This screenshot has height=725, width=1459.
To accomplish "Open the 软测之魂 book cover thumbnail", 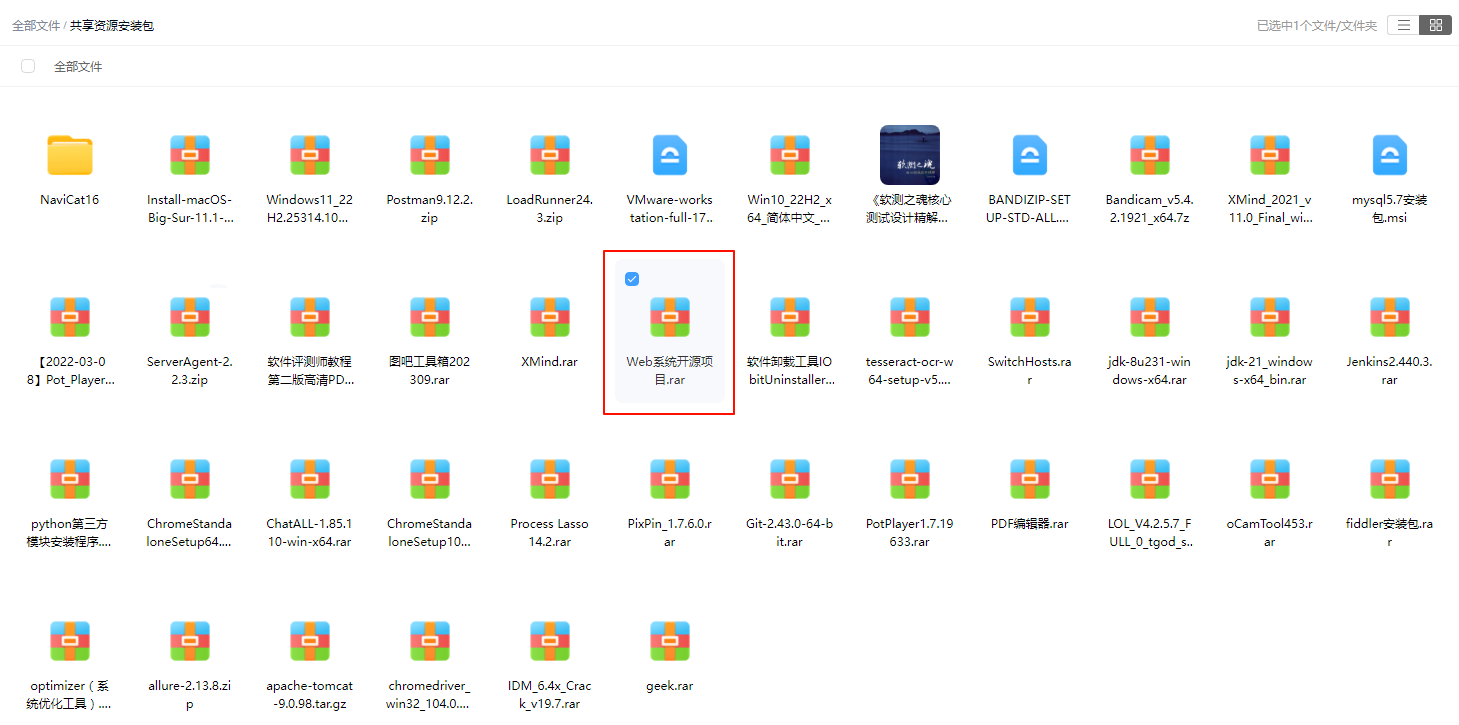I will pyautogui.click(x=910, y=155).
